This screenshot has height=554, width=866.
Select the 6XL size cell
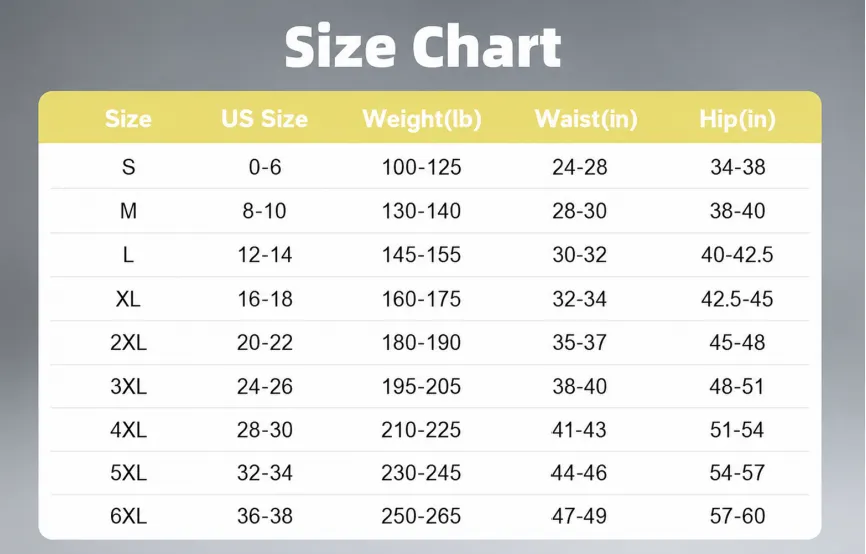pos(128,516)
